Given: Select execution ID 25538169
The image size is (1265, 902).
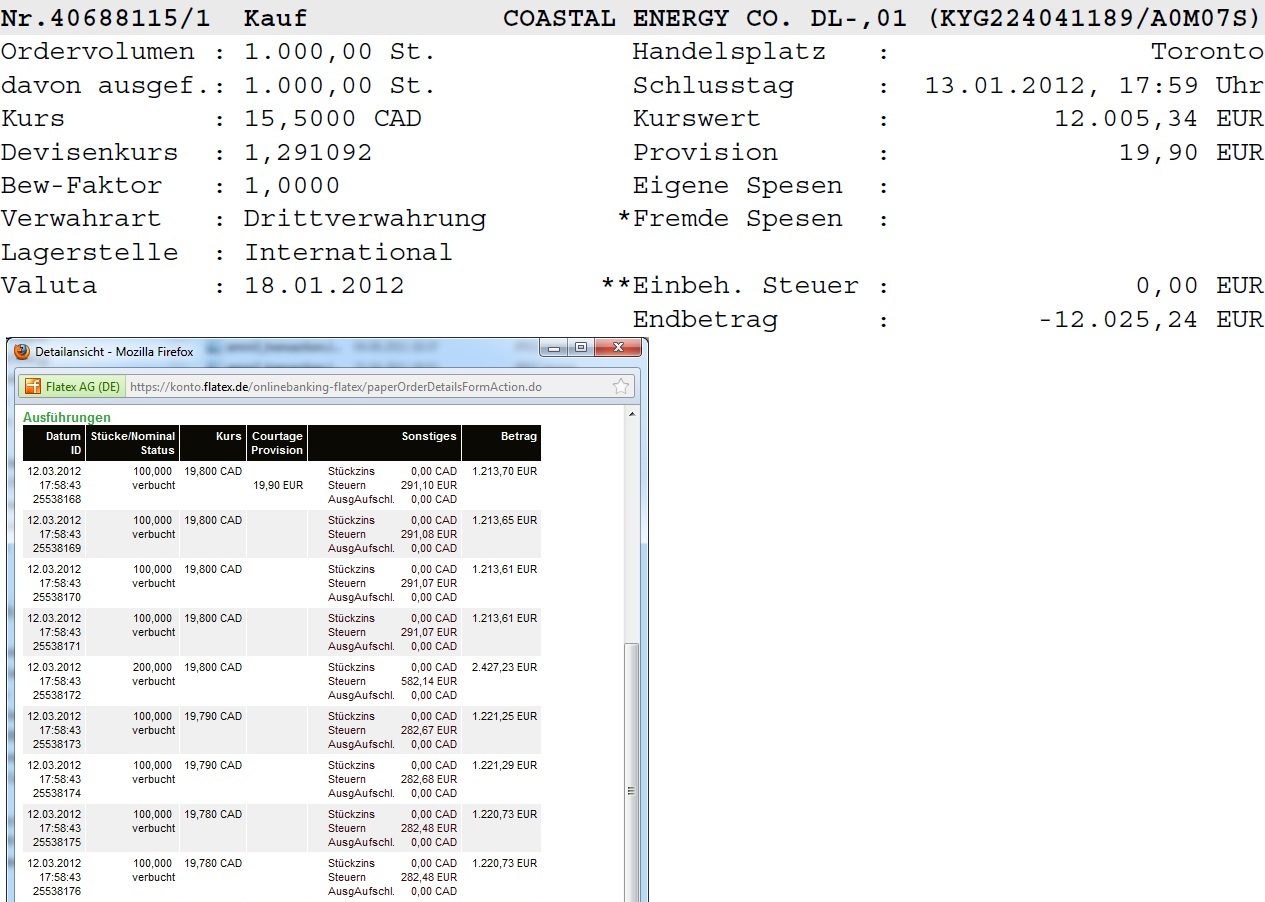Looking at the screenshot, I should coord(57,548).
